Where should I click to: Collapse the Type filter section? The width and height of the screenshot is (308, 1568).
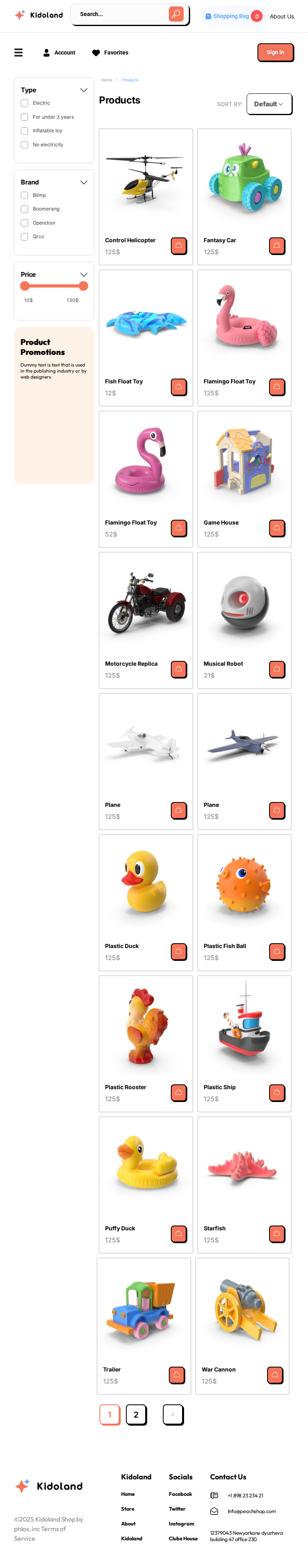tap(83, 90)
